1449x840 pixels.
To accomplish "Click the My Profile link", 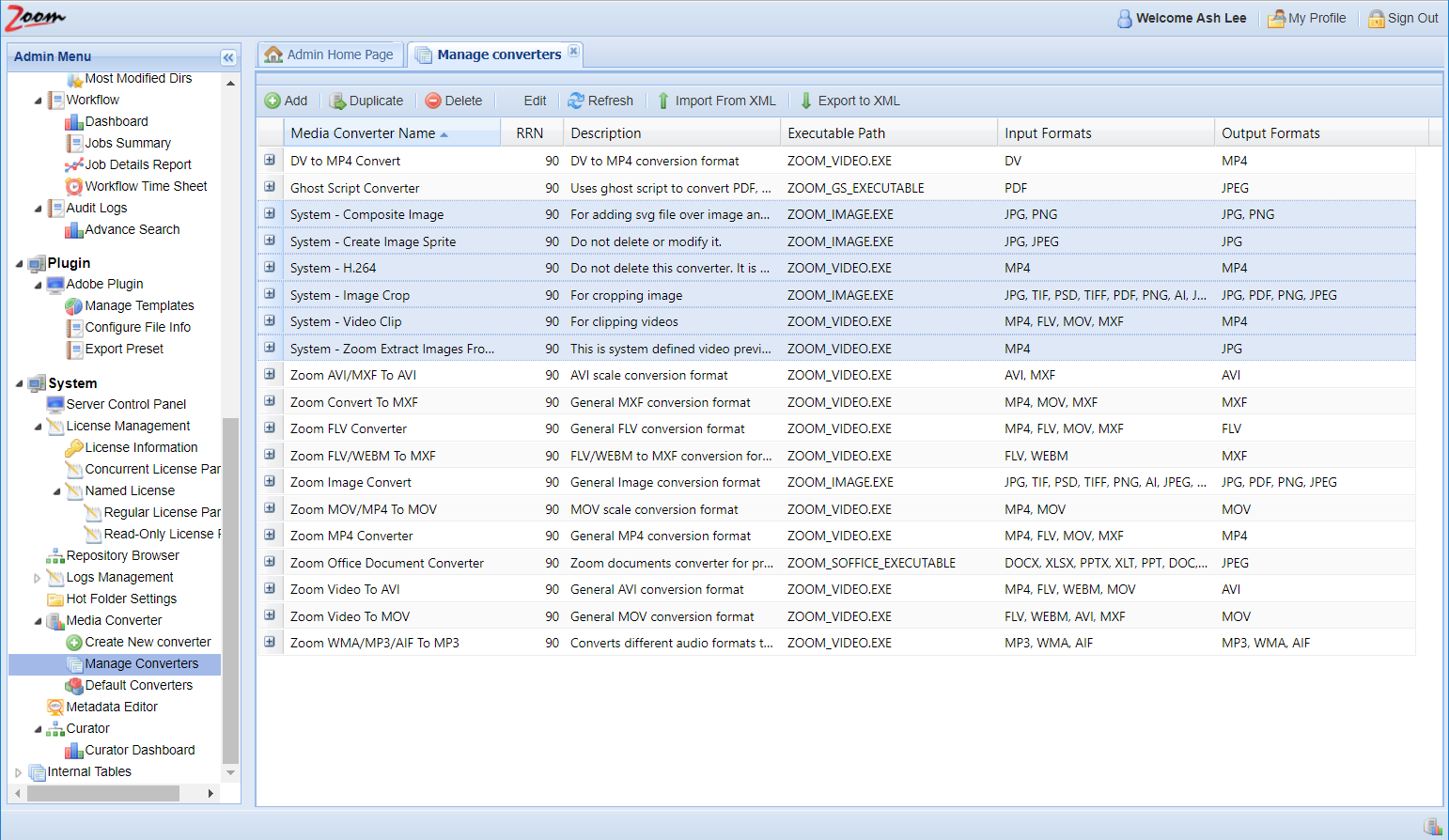I will [x=1317, y=18].
